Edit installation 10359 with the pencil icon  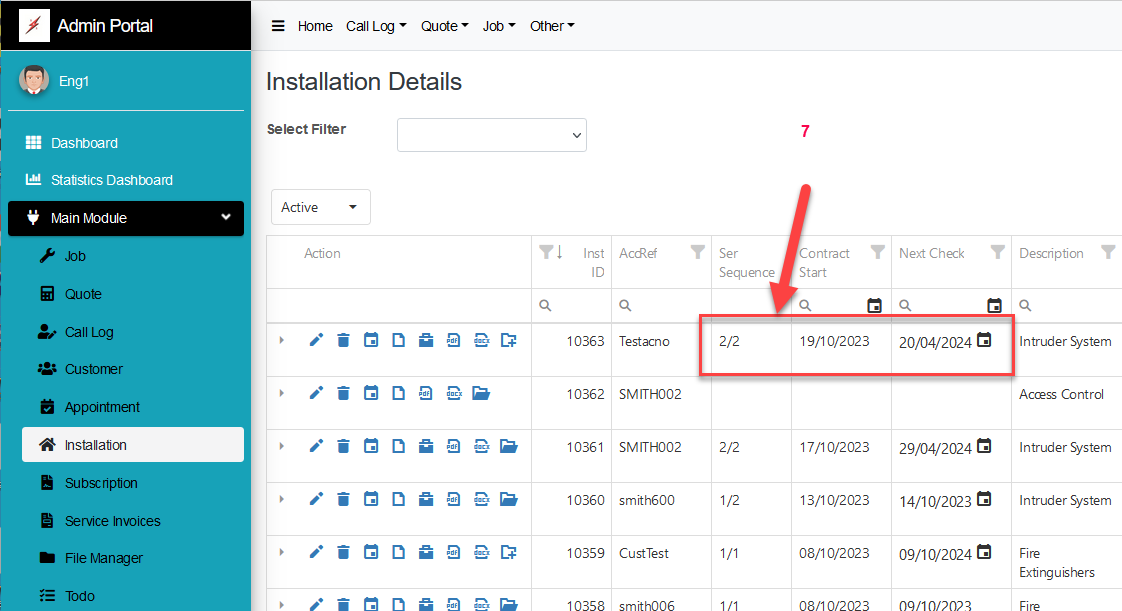coord(316,552)
